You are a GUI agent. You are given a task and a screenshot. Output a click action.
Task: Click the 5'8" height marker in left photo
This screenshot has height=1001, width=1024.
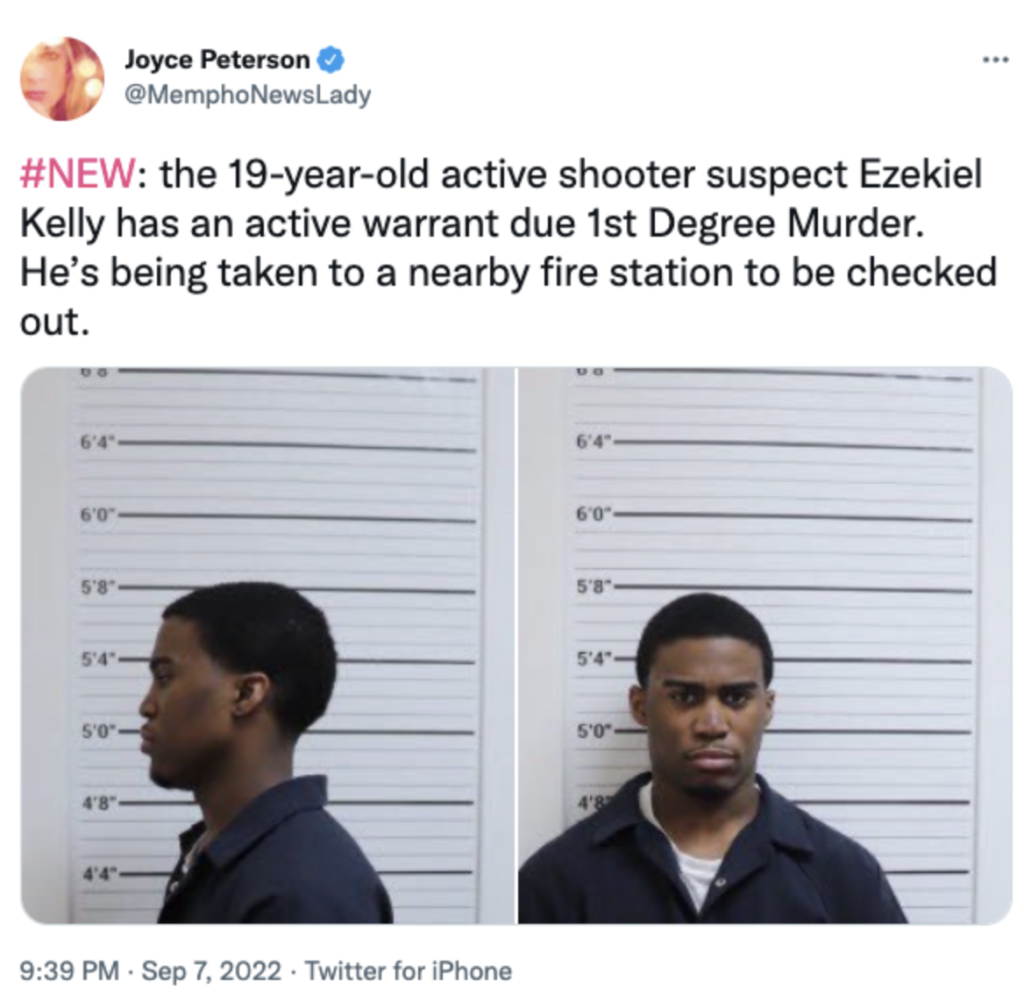point(98,587)
